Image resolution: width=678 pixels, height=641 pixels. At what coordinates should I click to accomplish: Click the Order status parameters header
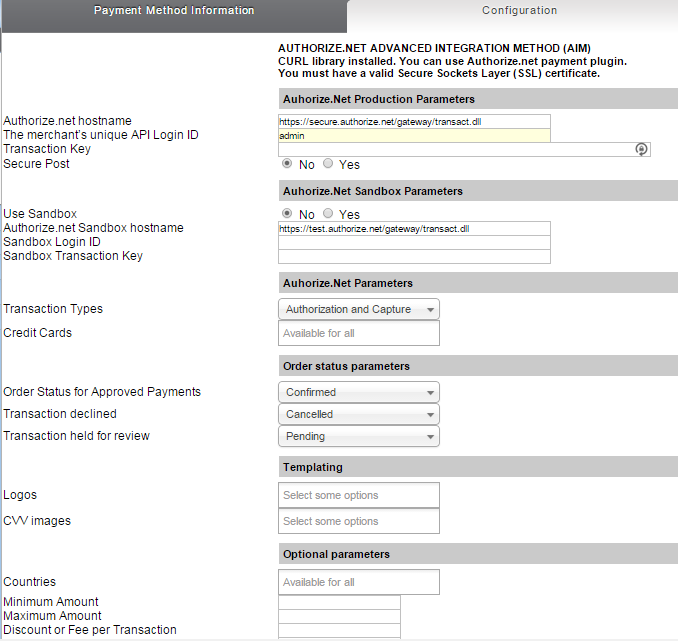478,366
